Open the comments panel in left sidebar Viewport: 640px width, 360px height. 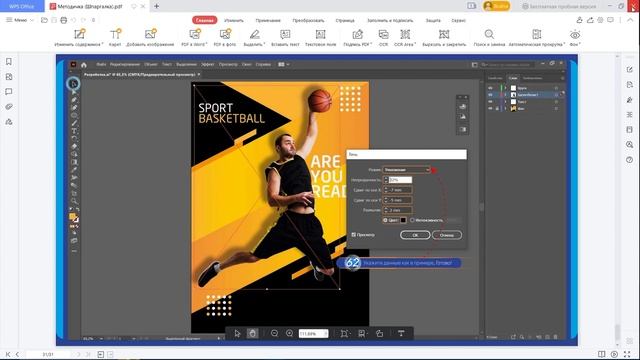coord(9,91)
